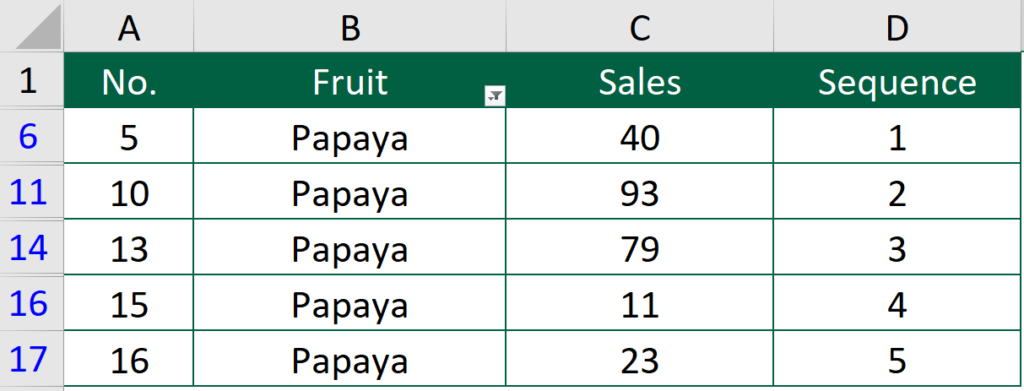
Task: Select column D header
Action: 899,26
